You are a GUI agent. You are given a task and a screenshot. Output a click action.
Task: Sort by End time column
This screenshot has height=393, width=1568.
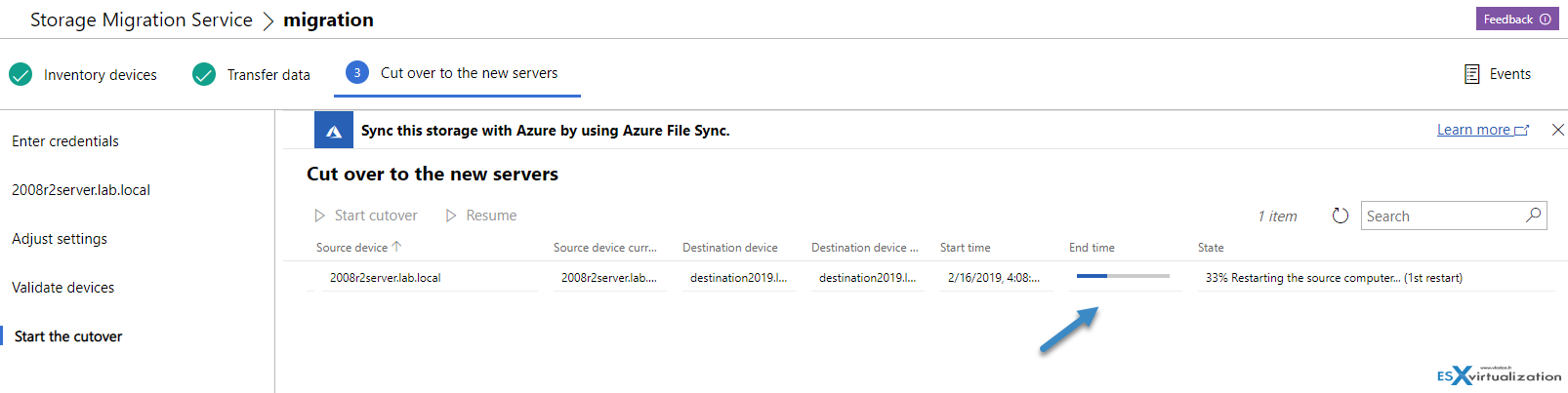pyautogui.click(x=1092, y=248)
